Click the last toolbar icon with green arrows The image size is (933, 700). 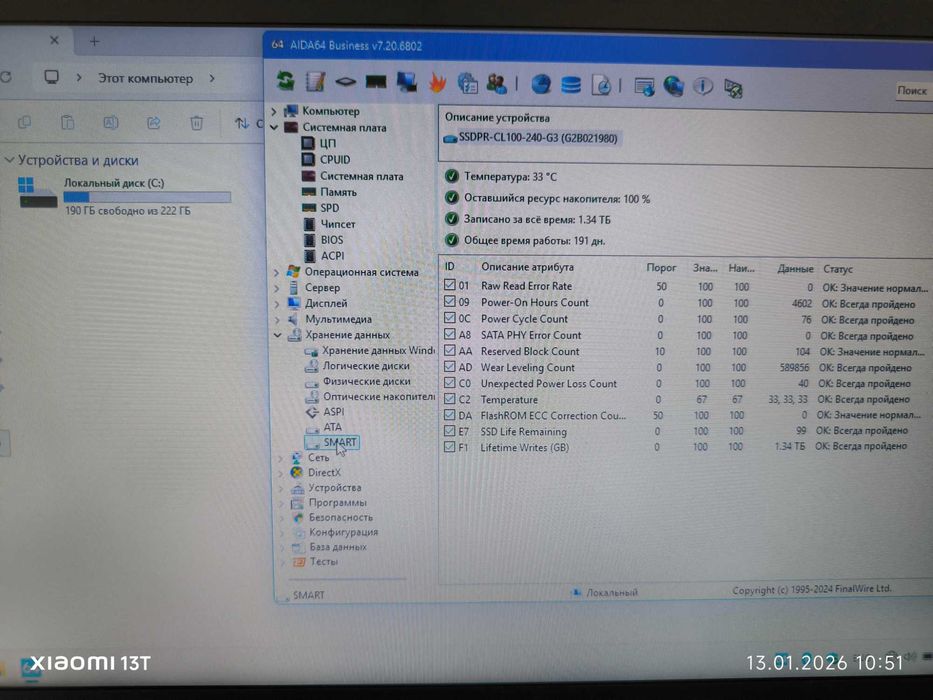point(733,89)
